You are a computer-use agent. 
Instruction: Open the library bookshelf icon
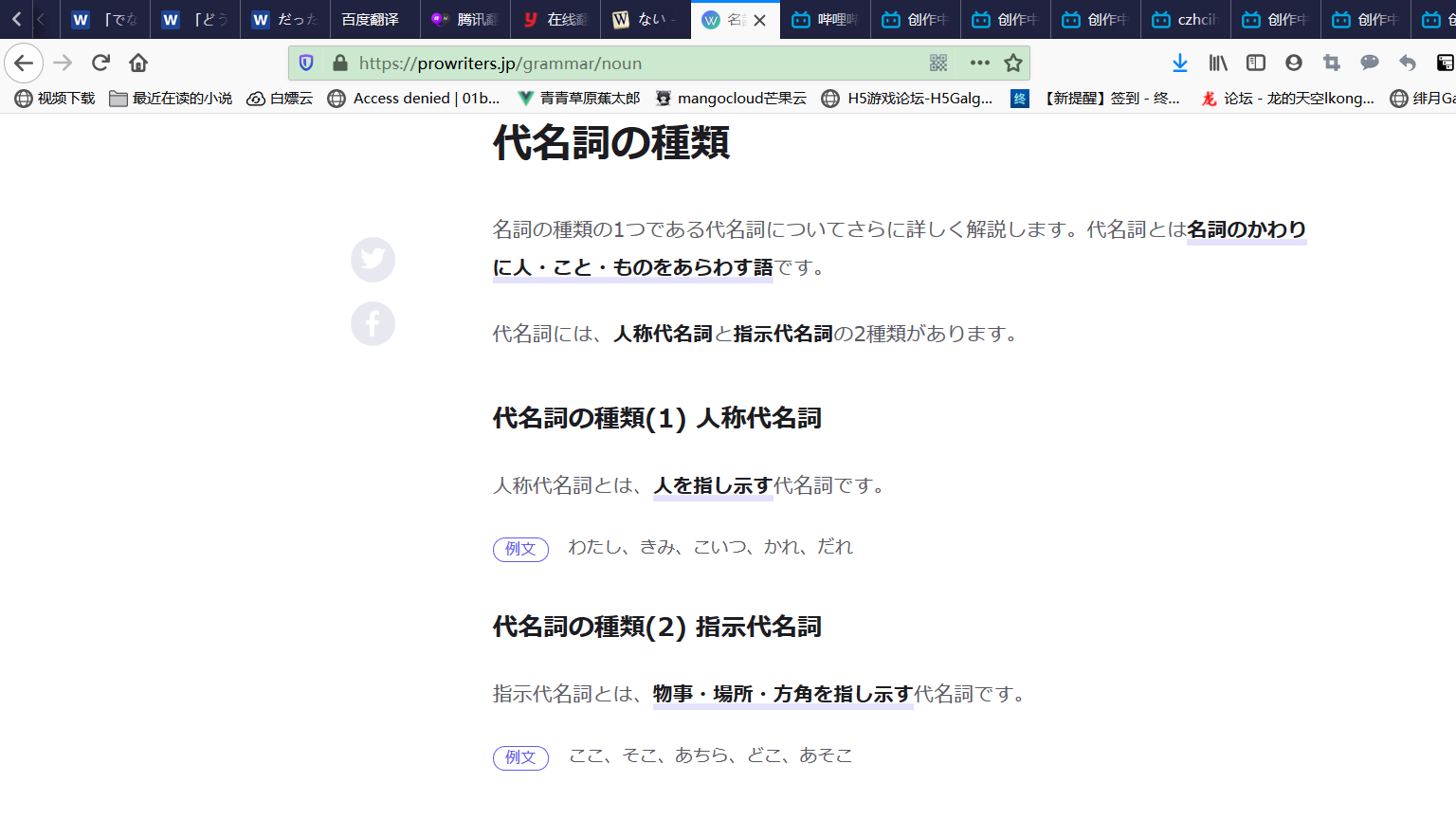coord(1218,64)
